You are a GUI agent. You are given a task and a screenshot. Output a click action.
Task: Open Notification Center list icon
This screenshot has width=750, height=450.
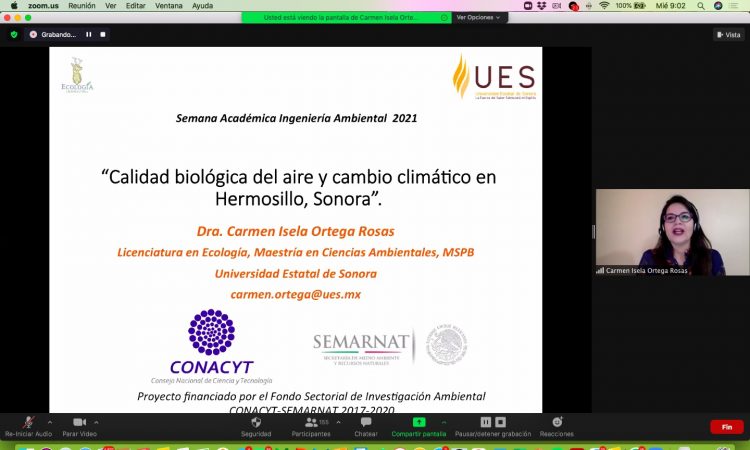pos(733,6)
